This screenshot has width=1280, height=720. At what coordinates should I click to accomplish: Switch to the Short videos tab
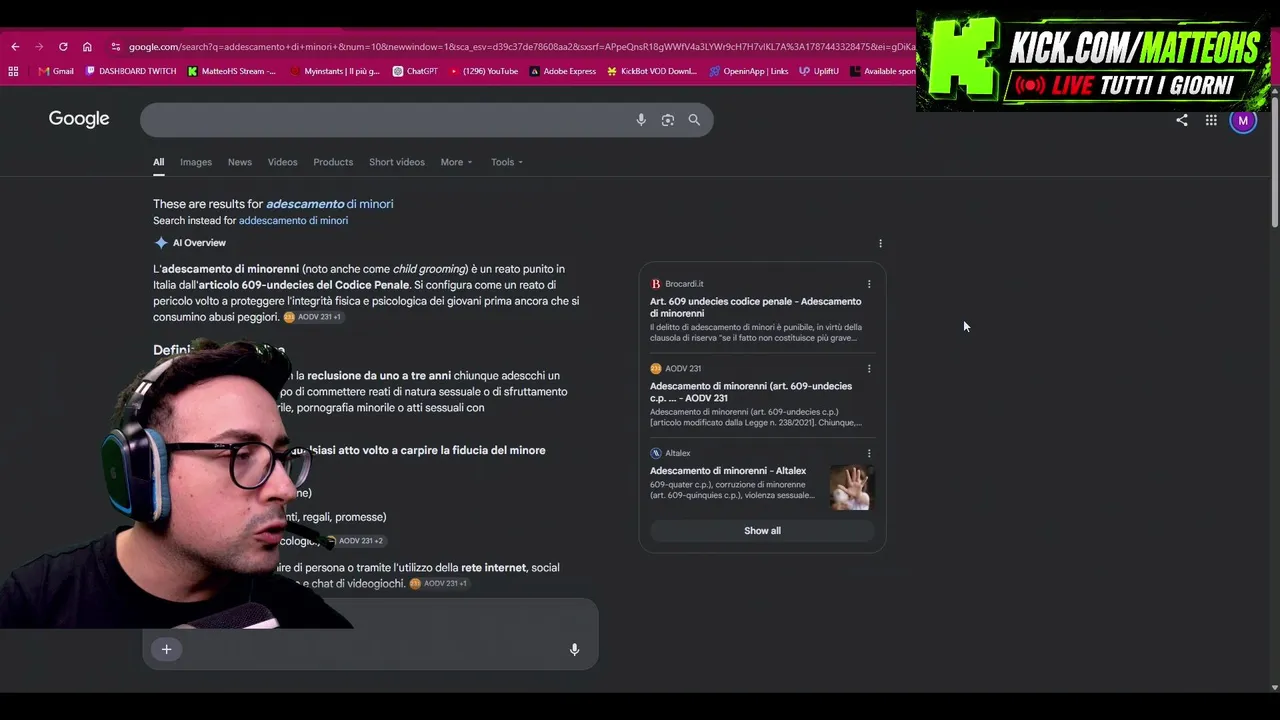click(397, 162)
